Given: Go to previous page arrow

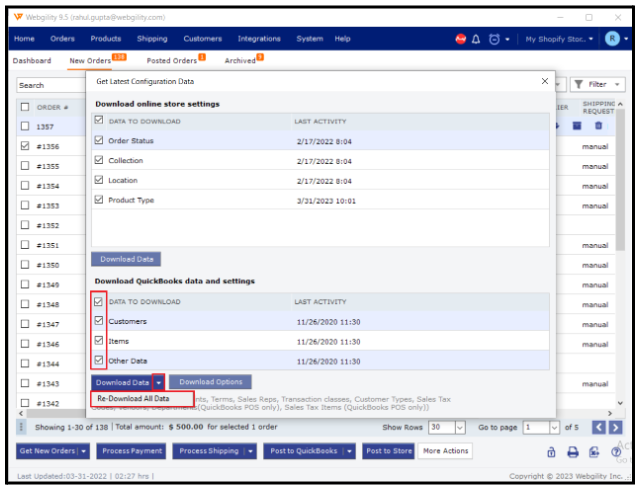Looking at the screenshot, I should pos(598,427).
